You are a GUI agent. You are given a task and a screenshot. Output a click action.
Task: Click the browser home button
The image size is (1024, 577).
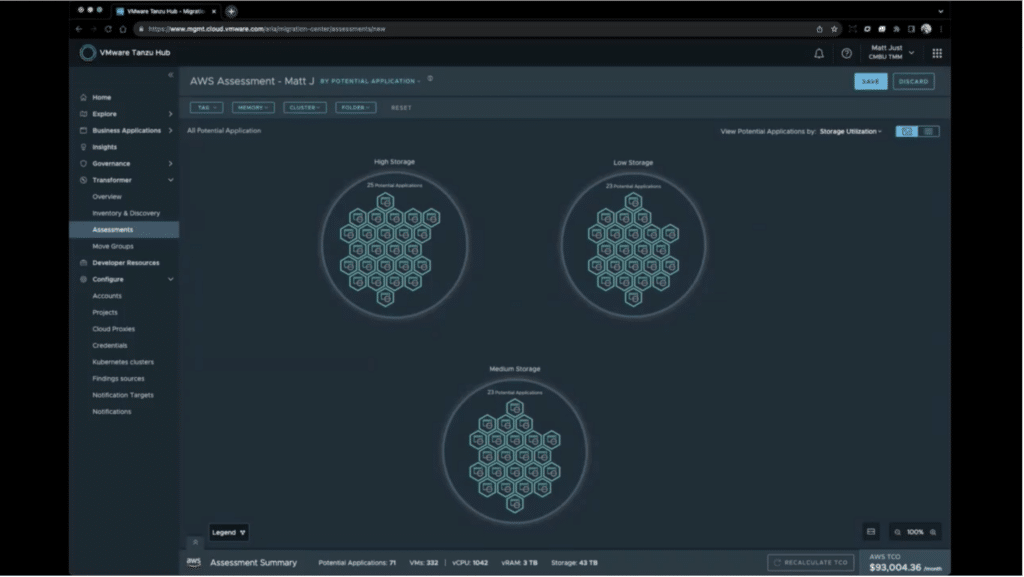coord(122,29)
